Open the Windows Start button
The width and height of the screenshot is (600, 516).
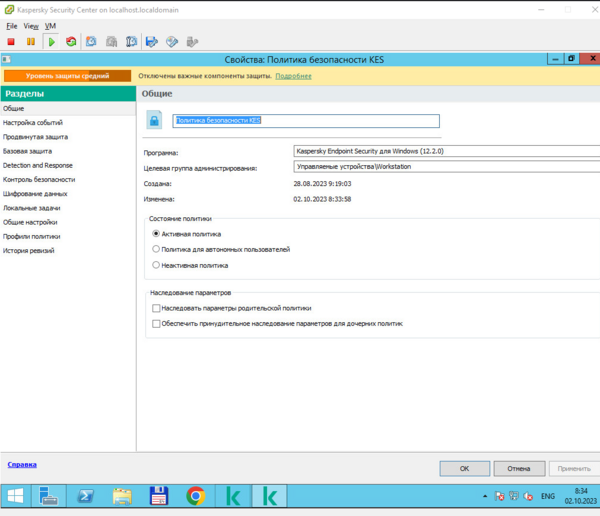point(15,496)
